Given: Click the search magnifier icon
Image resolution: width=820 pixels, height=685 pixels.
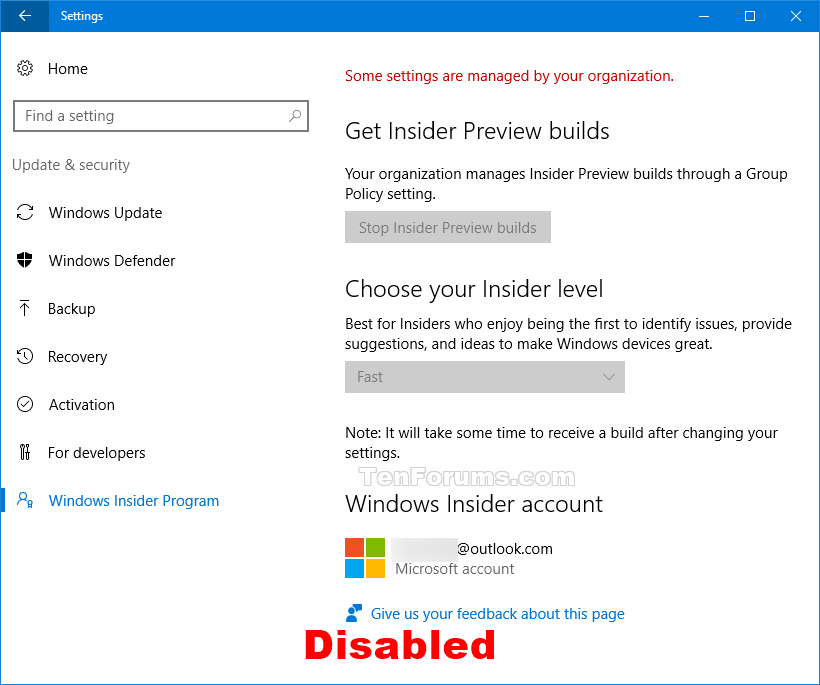Looking at the screenshot, I should tap(295, 116).
